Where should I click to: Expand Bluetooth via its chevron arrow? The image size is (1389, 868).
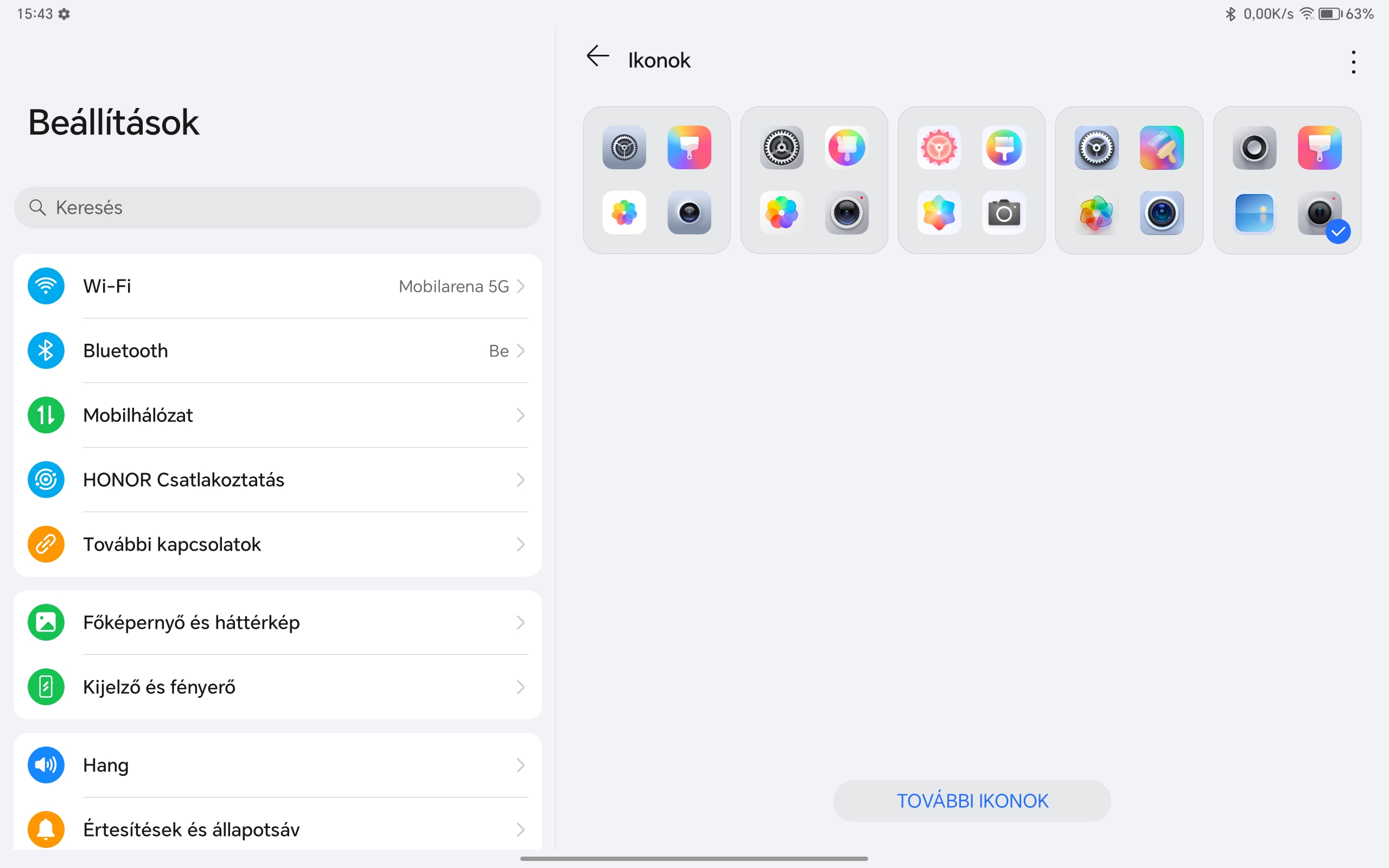(520, 350)
